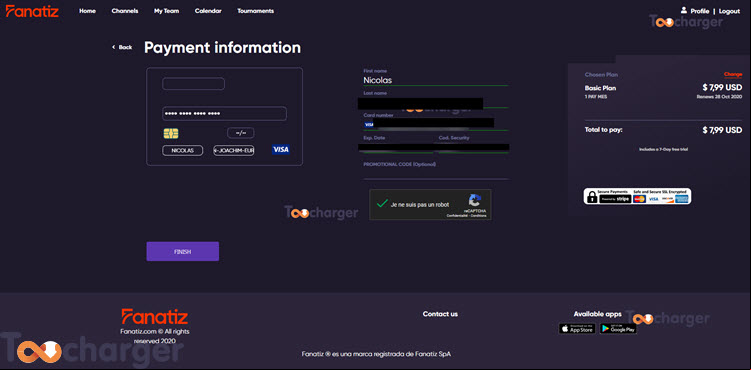Navigate to Tournaments
The height and width of the screenshot is (370, 751).
click(256, 11)
